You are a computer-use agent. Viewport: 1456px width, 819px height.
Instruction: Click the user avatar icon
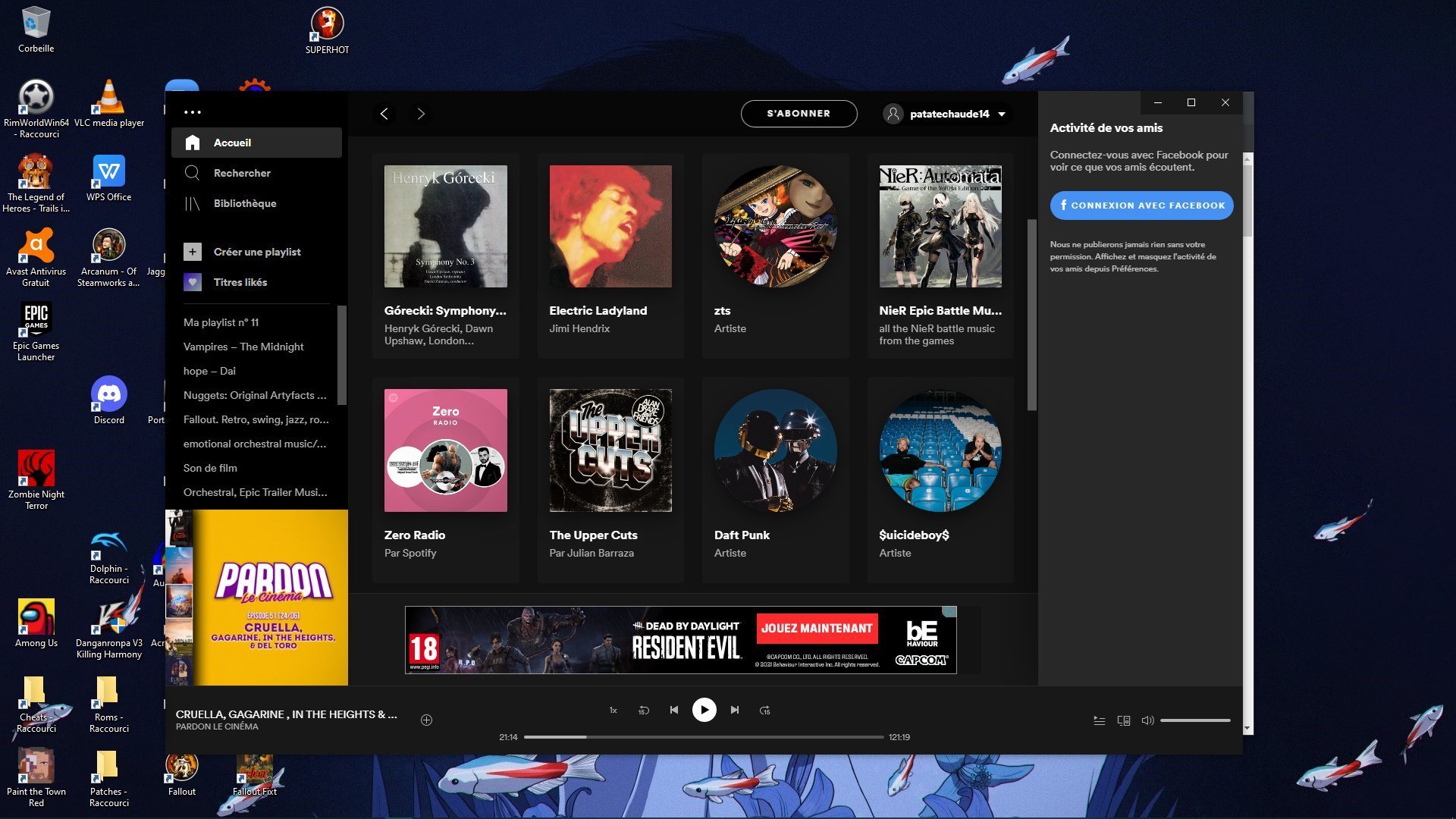[x=893, y=114]
